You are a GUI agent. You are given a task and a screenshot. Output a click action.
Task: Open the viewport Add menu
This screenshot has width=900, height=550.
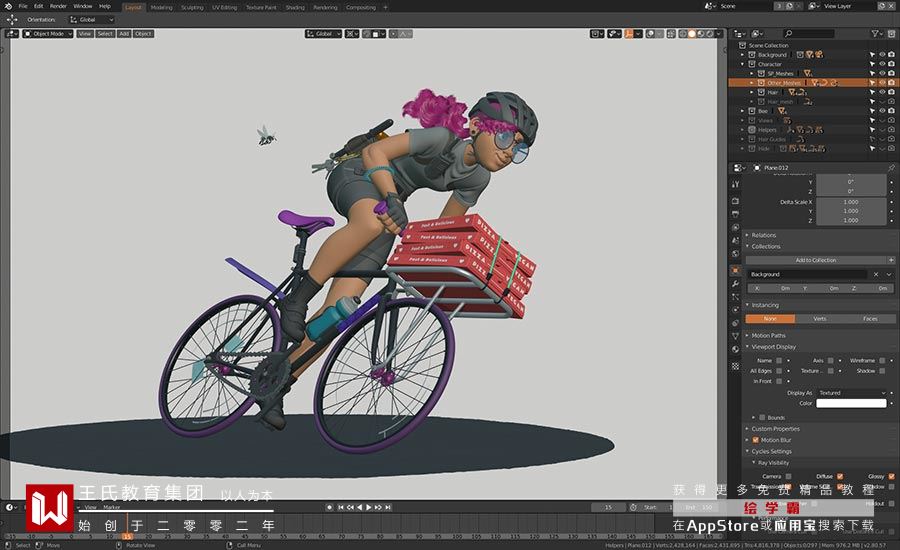click(124, 34)
